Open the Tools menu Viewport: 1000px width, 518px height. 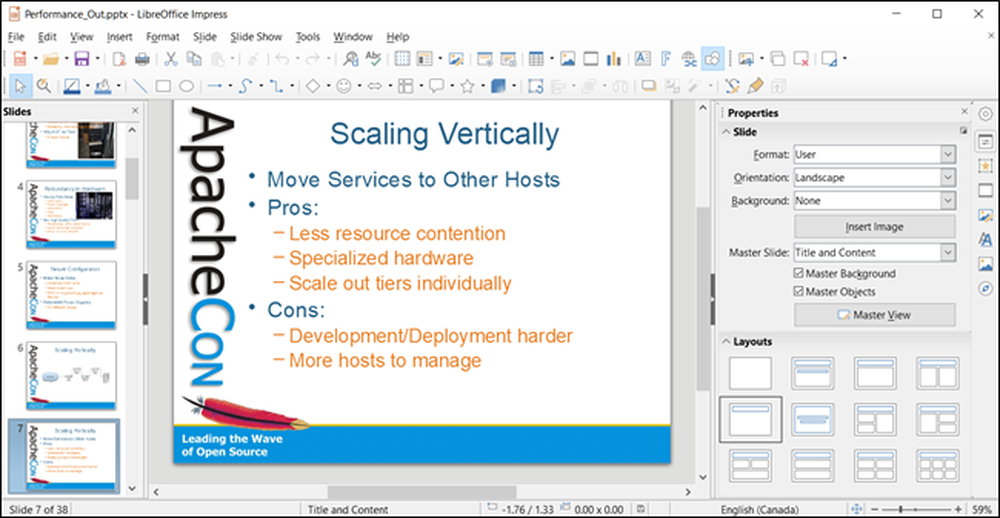pyautogui.click(x=308, y=37)
